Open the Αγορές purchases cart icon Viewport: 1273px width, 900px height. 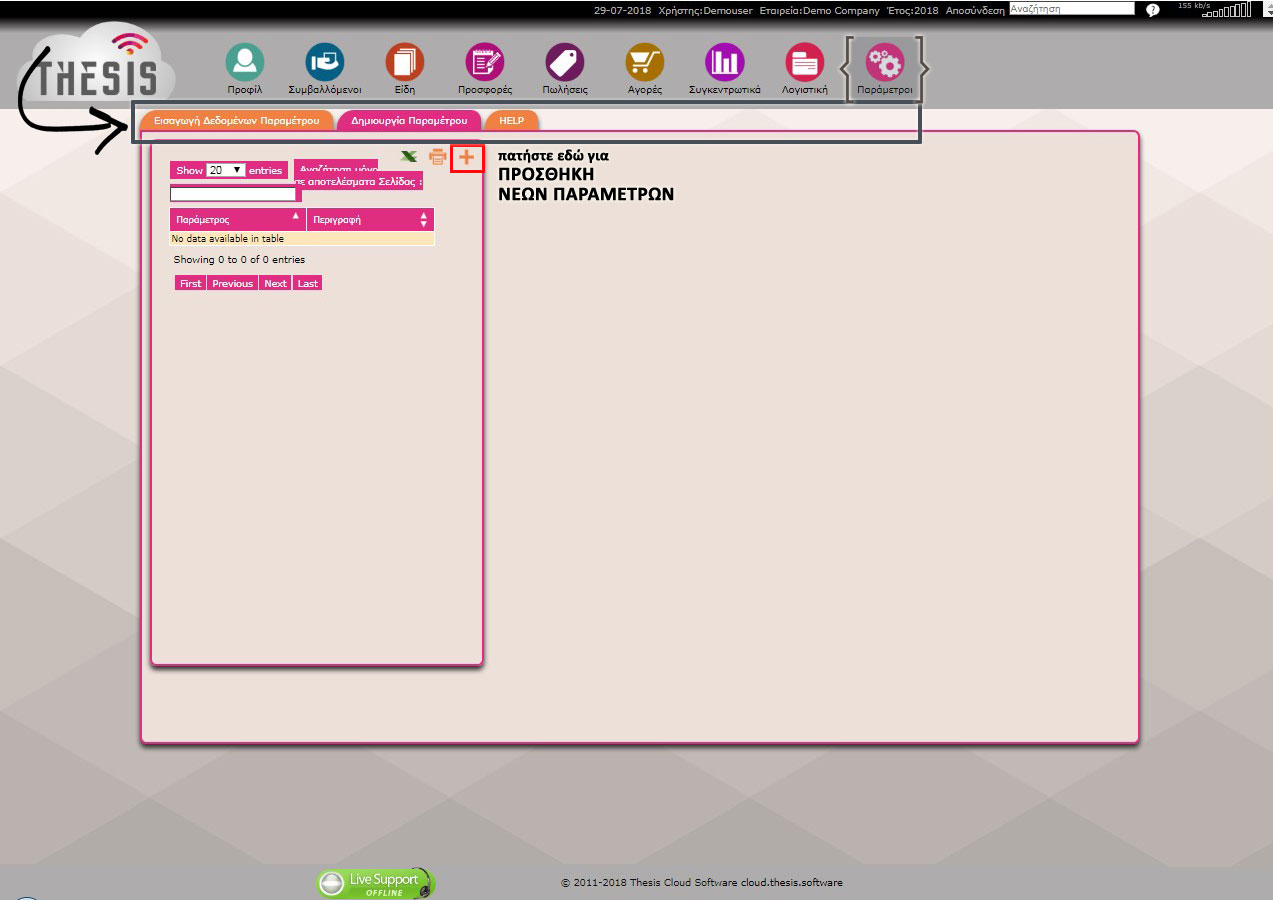tap(645, 63)
